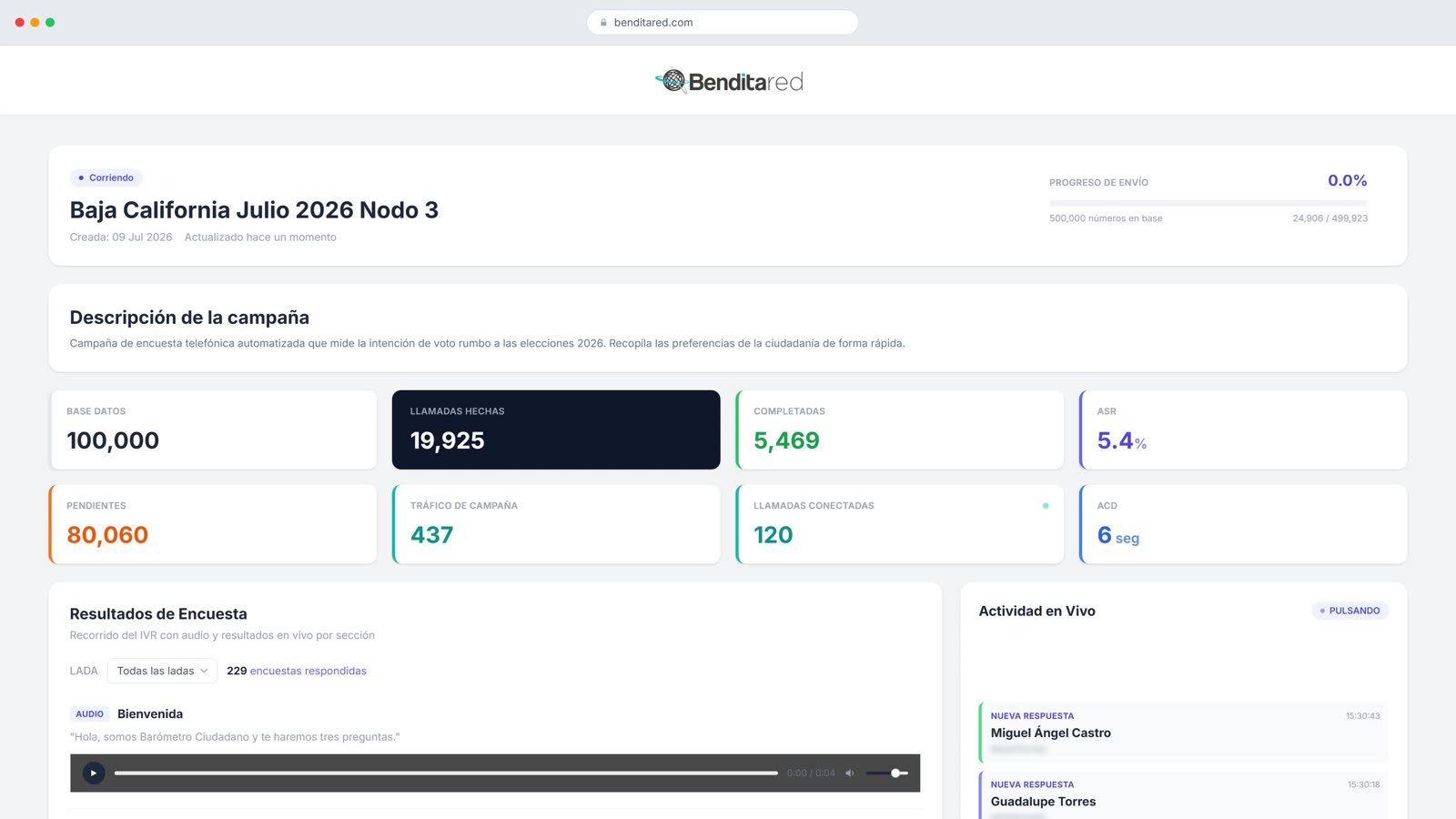The height and width of the screenshot is (819, 1456).
Task: Select the Completadas 5,469 card
Action: [900, 430]
